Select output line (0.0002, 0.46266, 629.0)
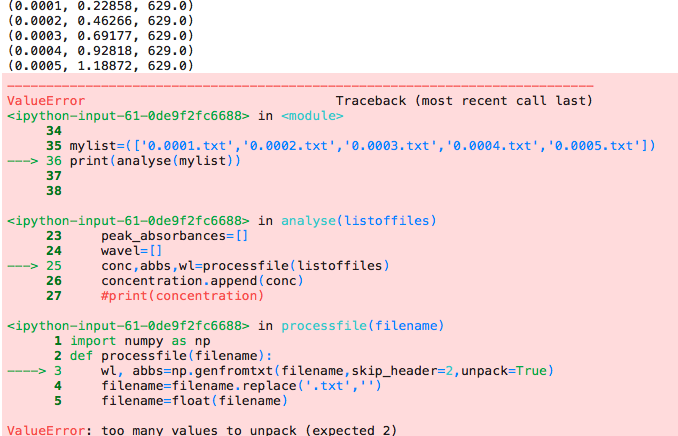 pyautogui.click(x=100, y=21)
